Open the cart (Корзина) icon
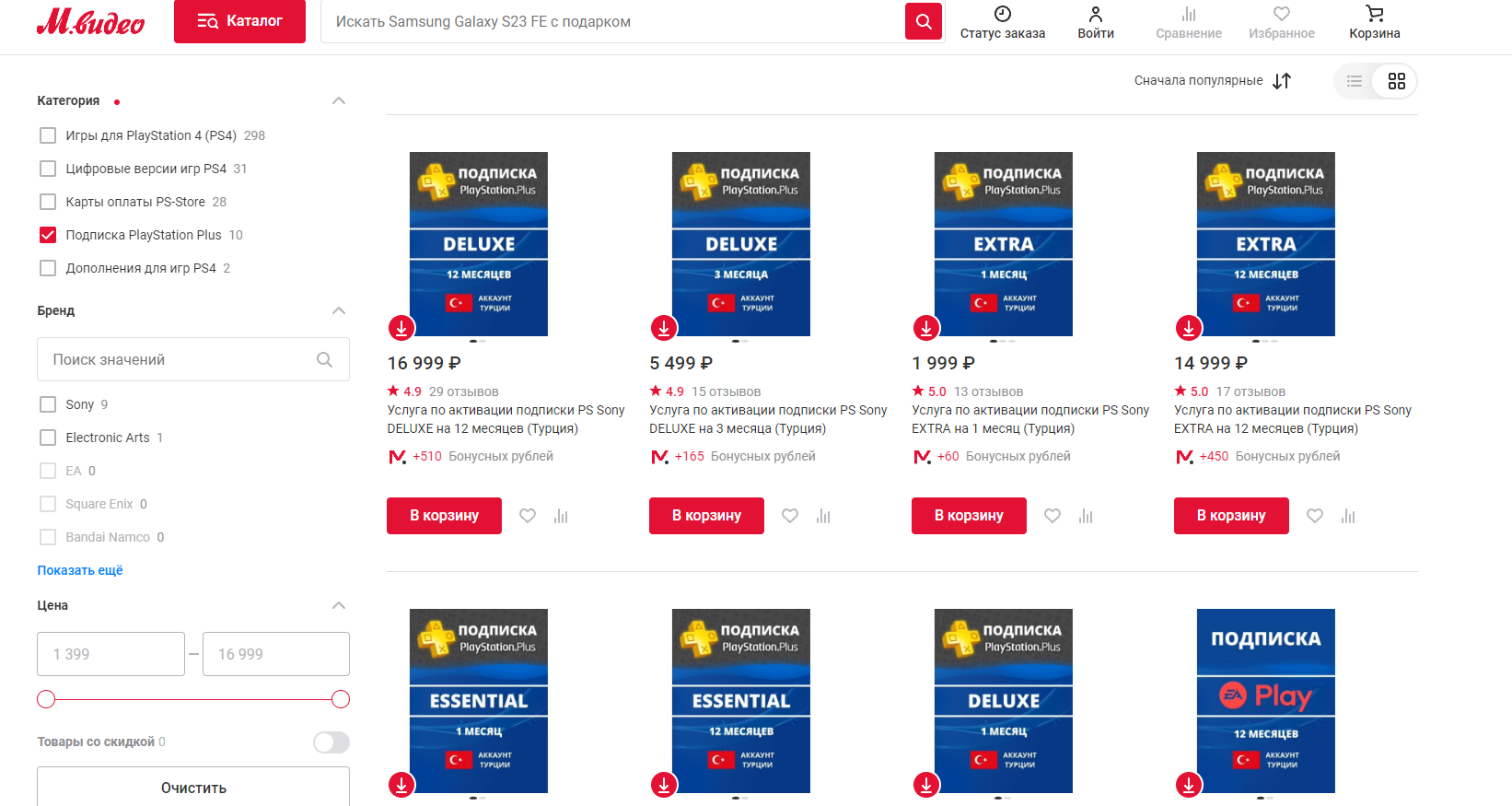This screenshot has height=806, width=1512. (1374, 22)
